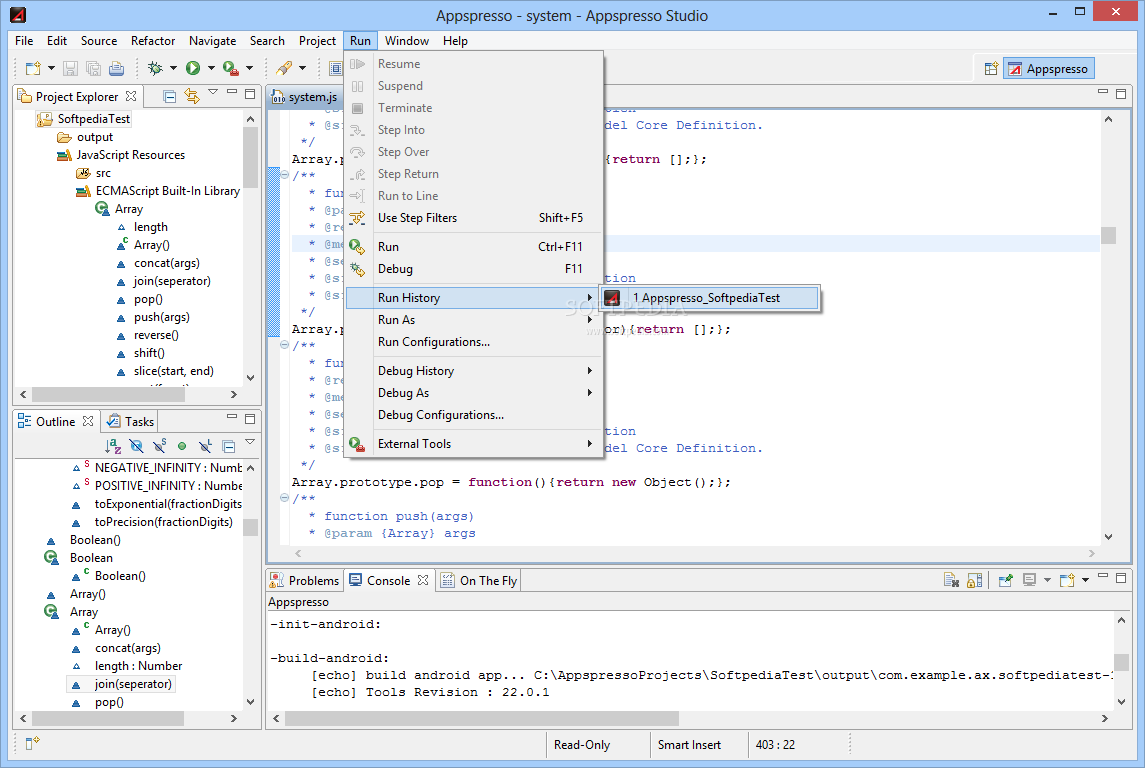Switch to the Problems tab
Image resolution: width=1145 pixels, height=768 pixels.
[x=305, y=580]
